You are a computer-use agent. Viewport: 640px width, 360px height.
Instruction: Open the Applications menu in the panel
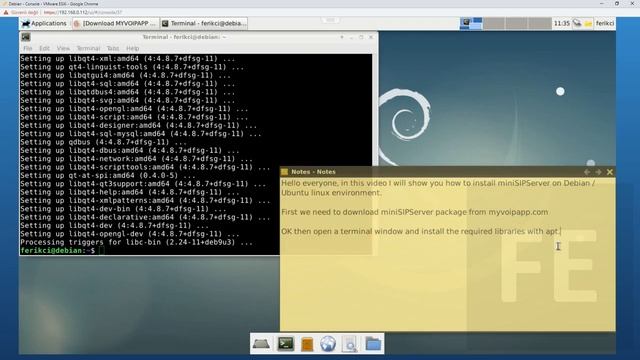44,23
